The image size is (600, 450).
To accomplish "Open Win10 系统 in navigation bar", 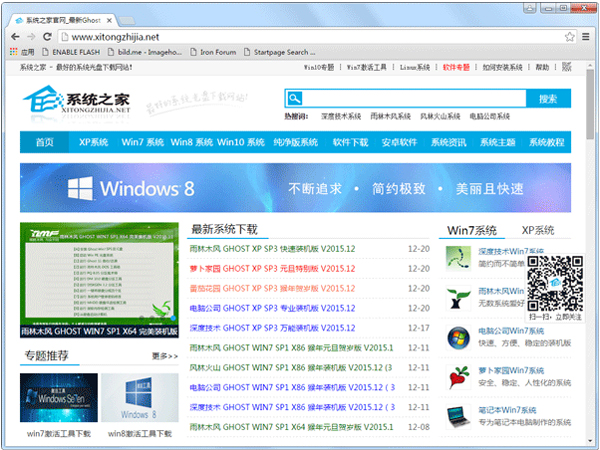I will point(241,142).
